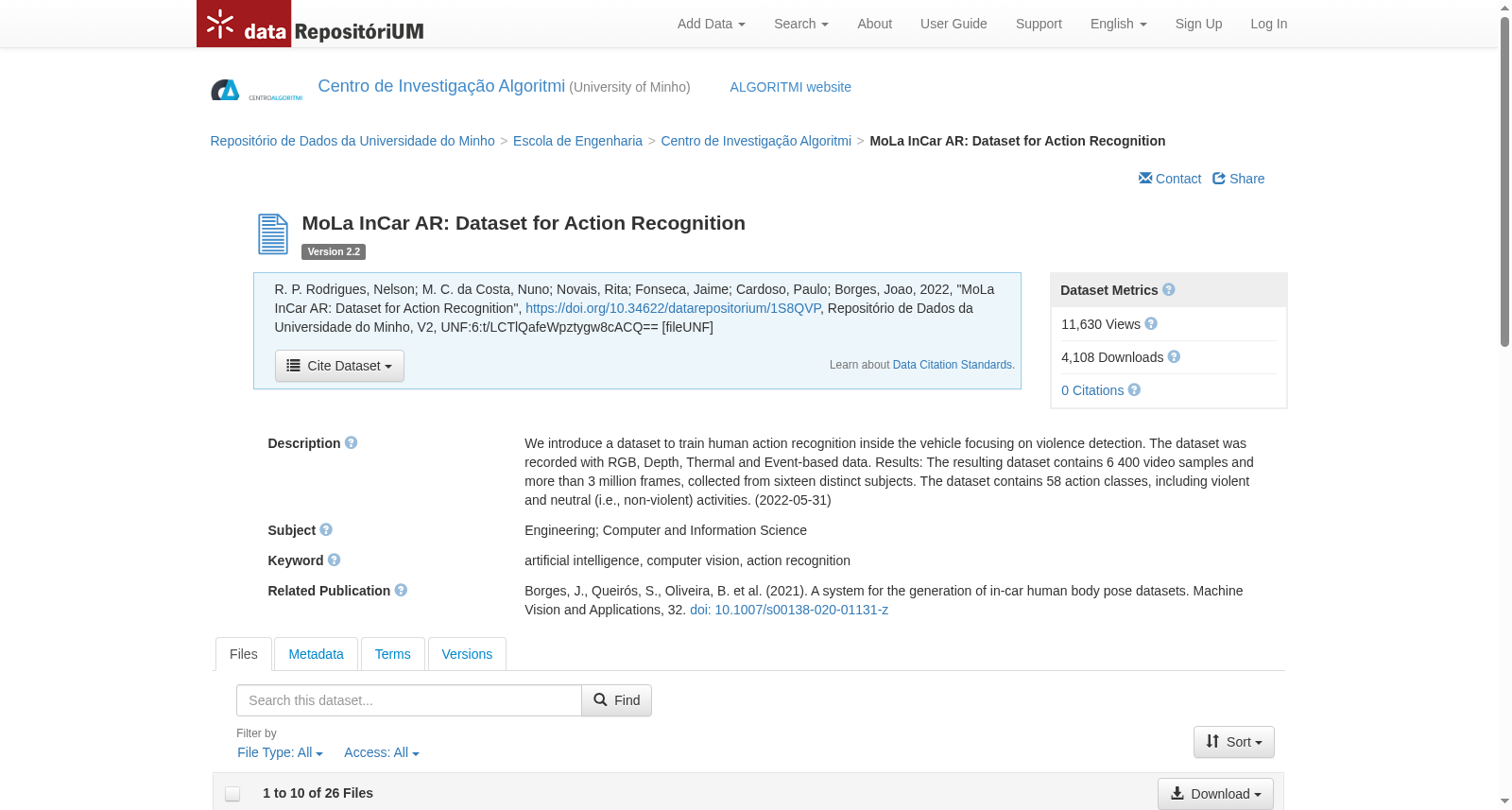The image size is (1512, 810).
Task: Select all files checkbox in file header
Action: [x=232, y=794]
